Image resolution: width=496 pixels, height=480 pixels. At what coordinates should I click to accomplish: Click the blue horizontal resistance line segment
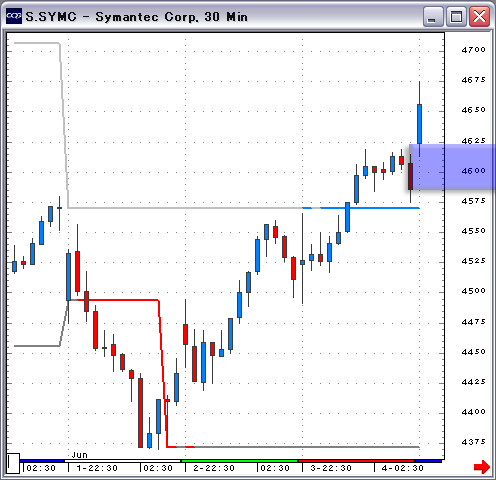369,208
